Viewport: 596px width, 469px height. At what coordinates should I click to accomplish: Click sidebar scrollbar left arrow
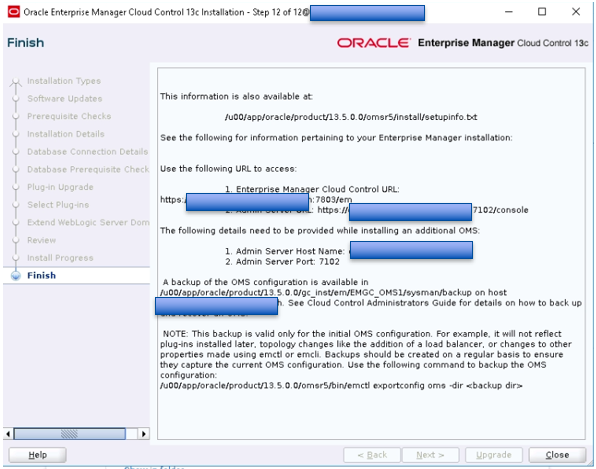point(8,434)
